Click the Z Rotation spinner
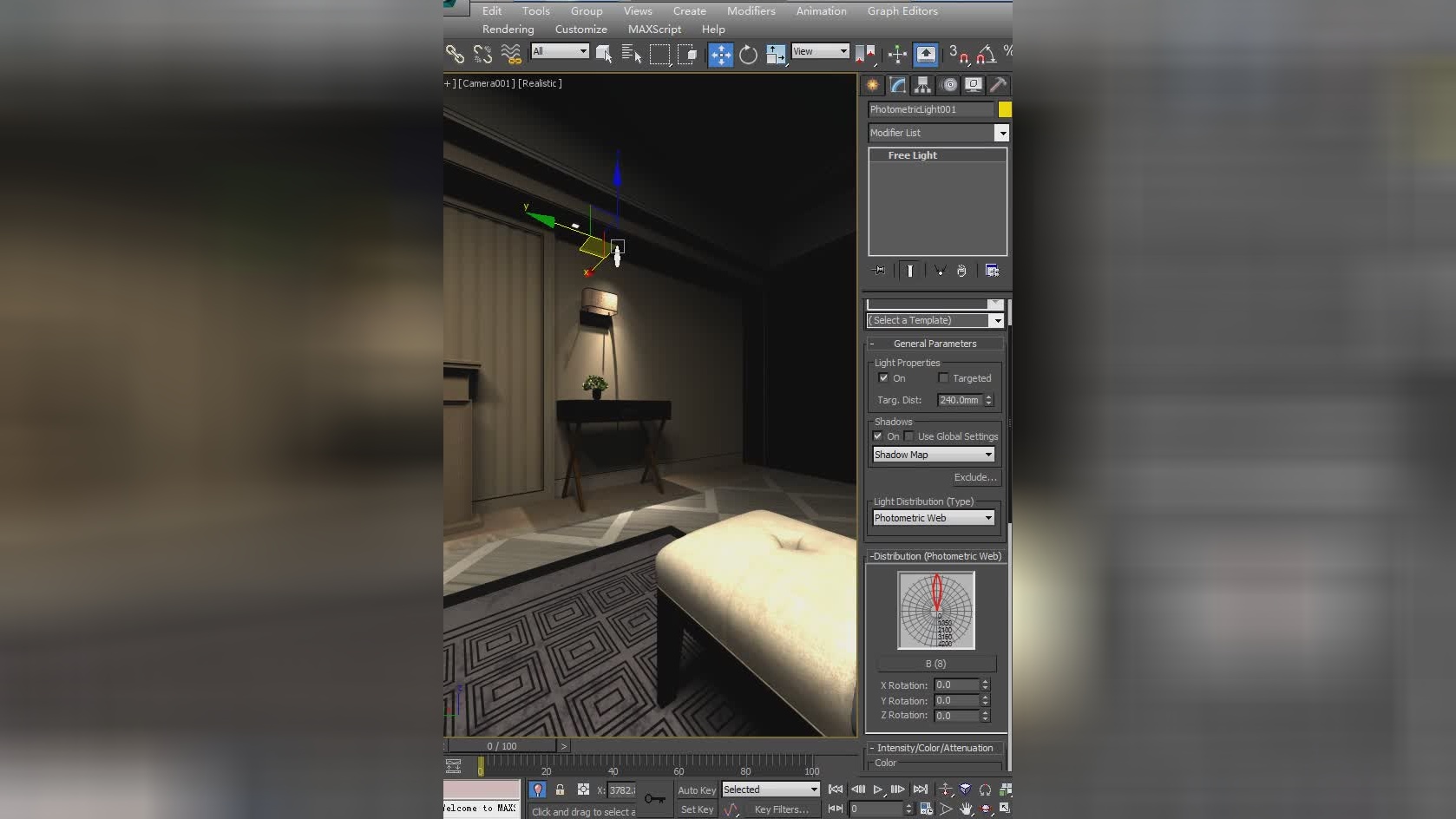The image size is (1456, 819). tap(985, 716)
